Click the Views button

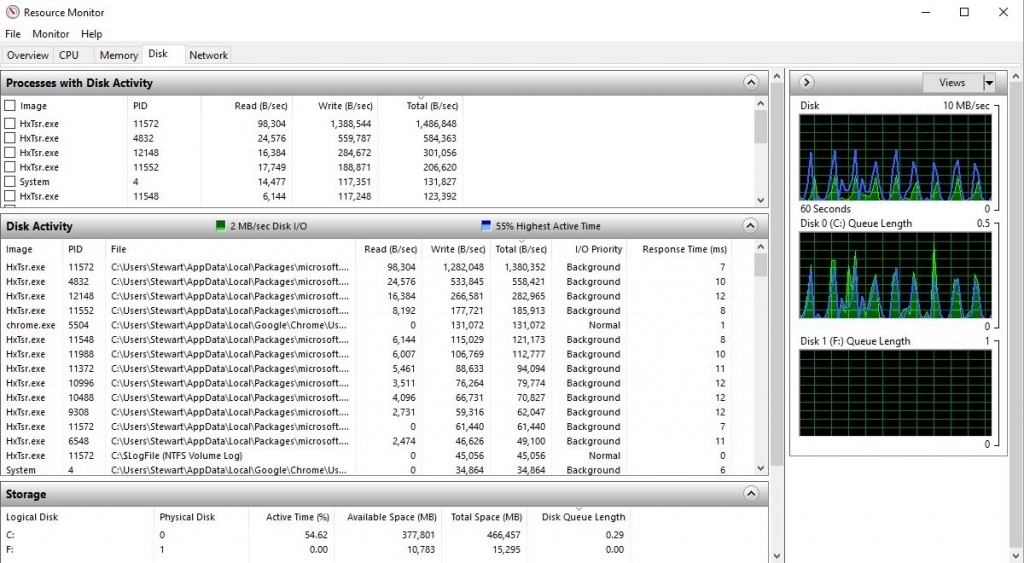pyautogui.click(x=952, y=83)
